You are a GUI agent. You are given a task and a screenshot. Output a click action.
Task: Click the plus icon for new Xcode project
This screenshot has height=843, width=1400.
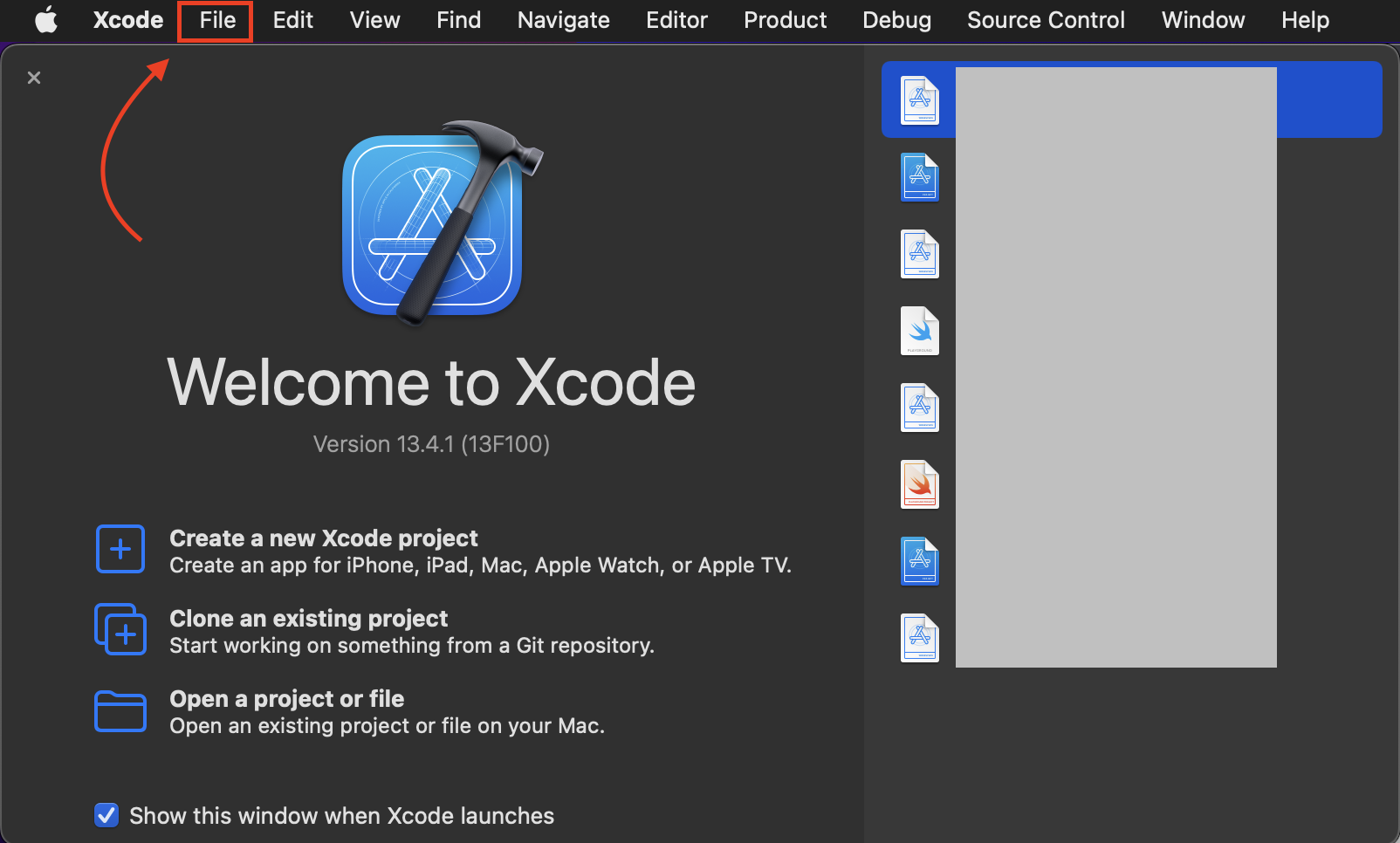(120, 549)
